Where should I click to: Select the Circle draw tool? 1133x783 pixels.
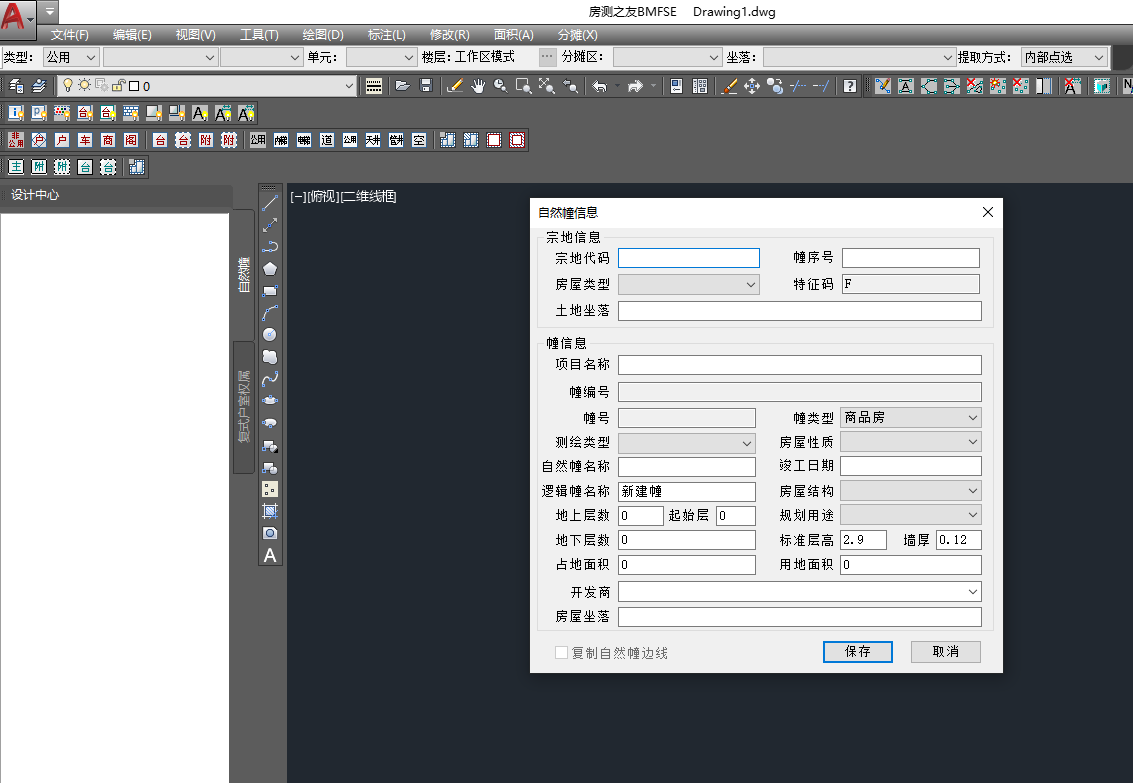pyautogui.click(x=270, y=334)
